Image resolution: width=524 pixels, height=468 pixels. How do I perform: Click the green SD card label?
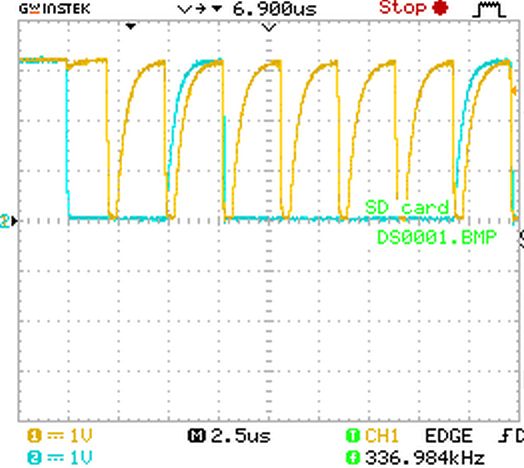click(x=407, y=208)
